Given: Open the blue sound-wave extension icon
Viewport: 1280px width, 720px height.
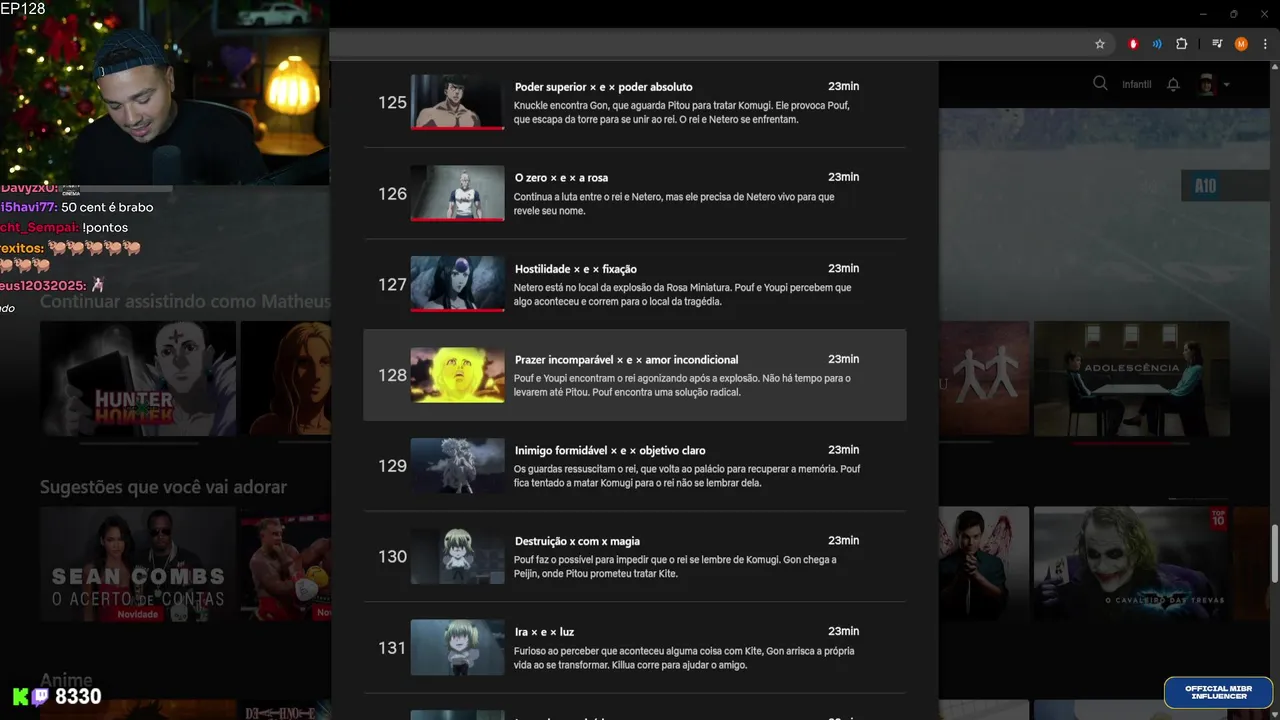Looking at the screenshot, I should click(x=1157, y=44).
